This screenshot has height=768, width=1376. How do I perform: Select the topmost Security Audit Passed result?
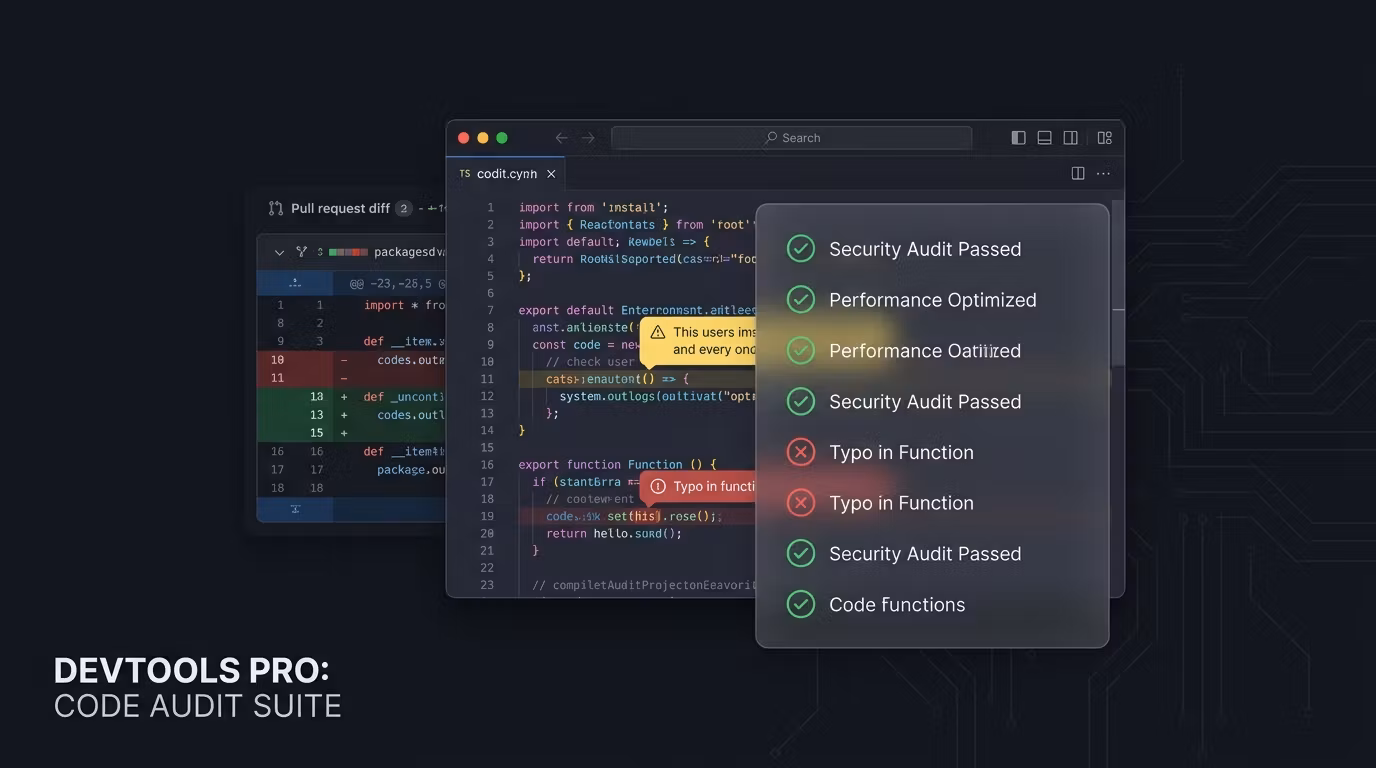tap(925, 249)
